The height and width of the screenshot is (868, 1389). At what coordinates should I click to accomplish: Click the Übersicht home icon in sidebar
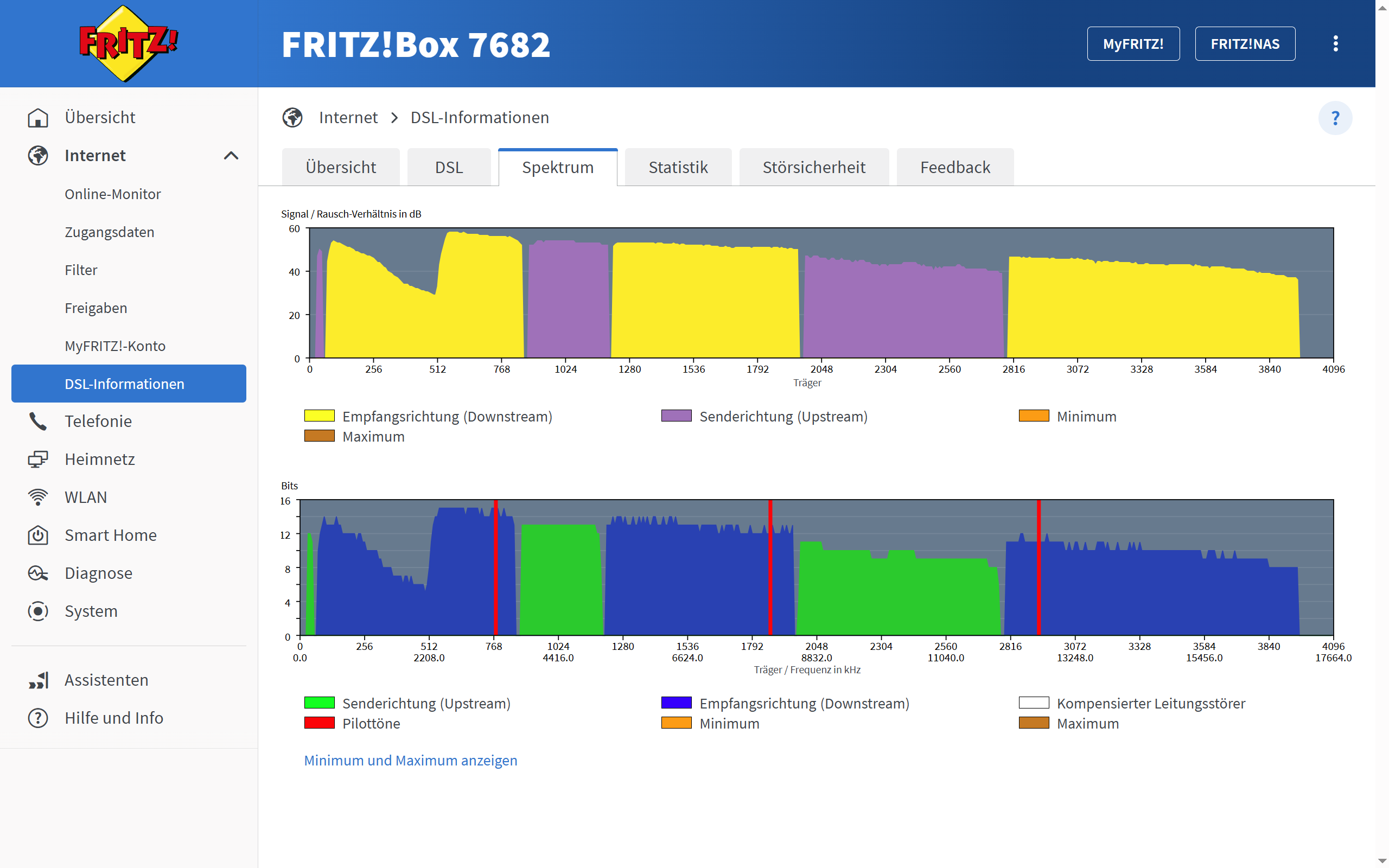[38, 118]
